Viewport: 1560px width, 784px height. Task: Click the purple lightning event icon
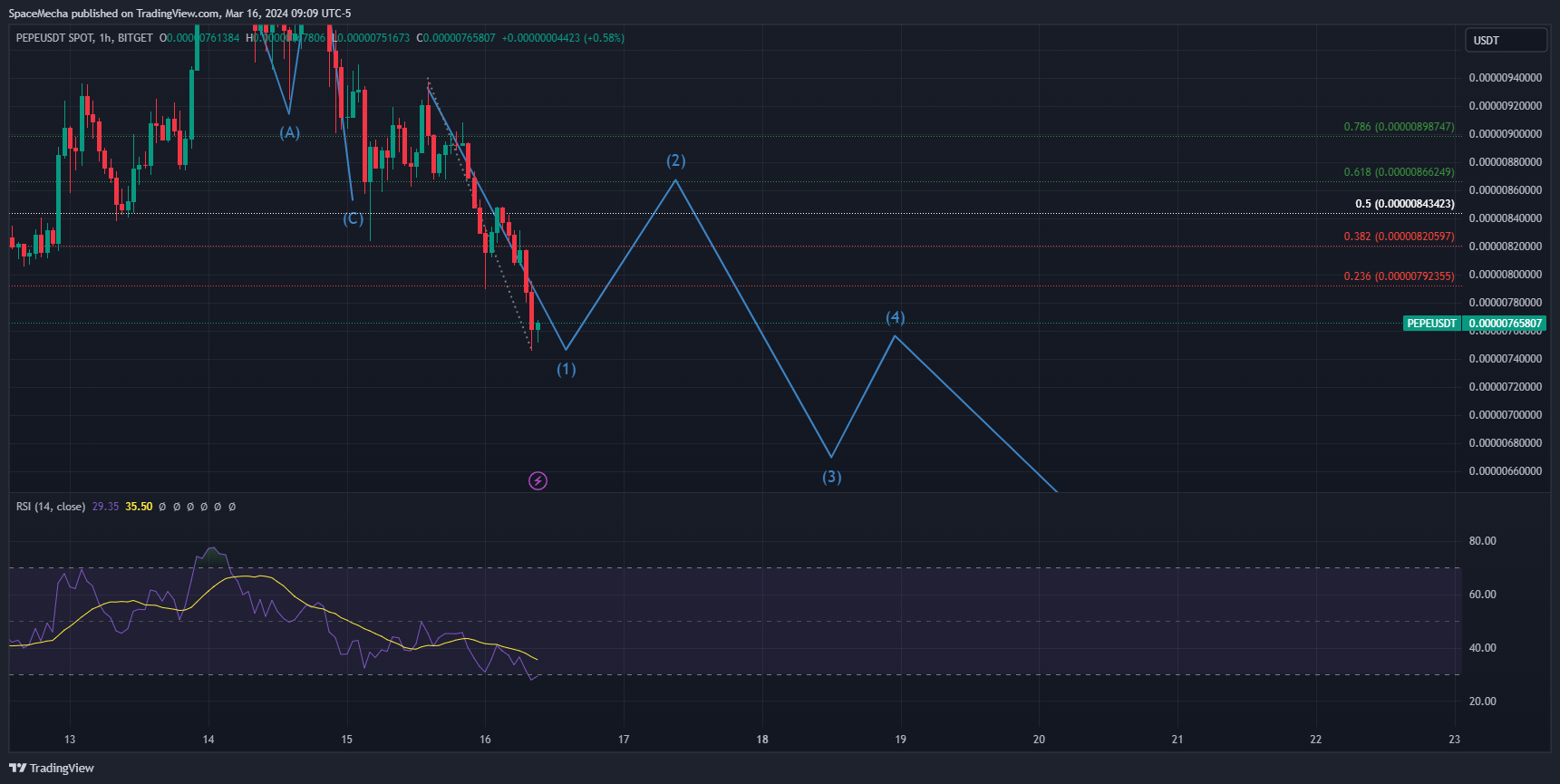(x=538, y=480)
